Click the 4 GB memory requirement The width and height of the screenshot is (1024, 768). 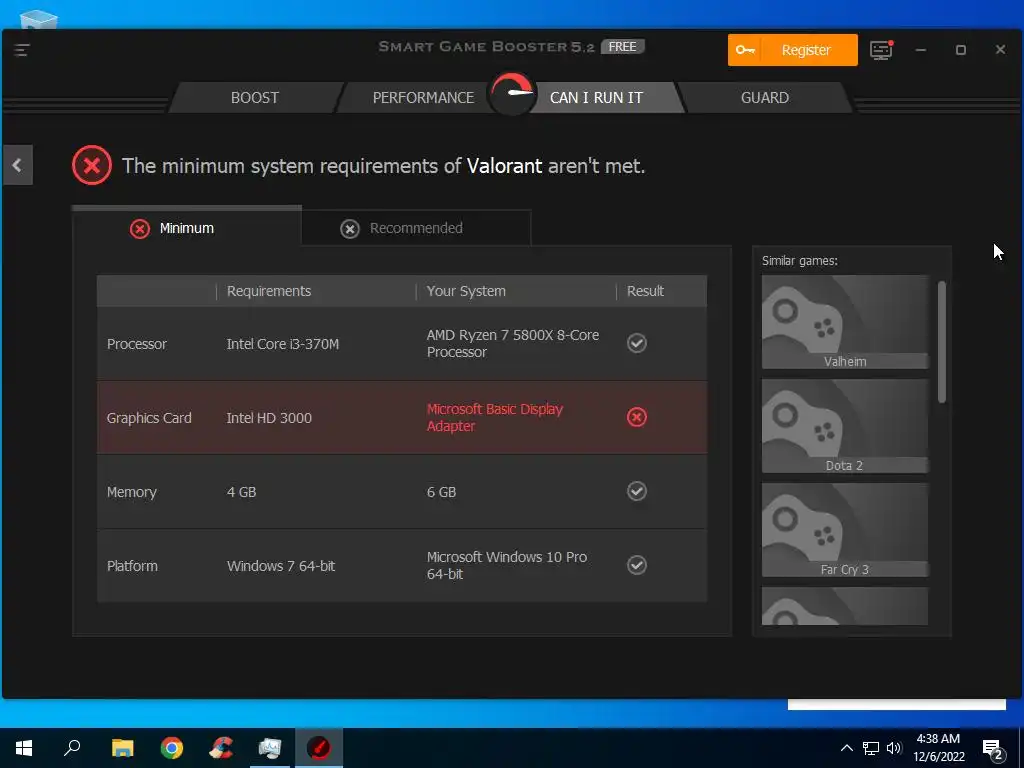(x=242, y=492)
